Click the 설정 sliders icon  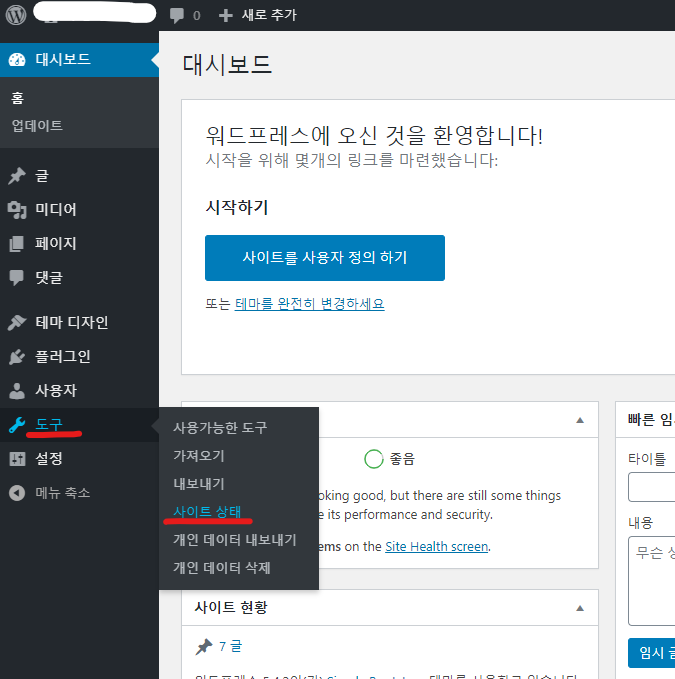click(17, 459)
